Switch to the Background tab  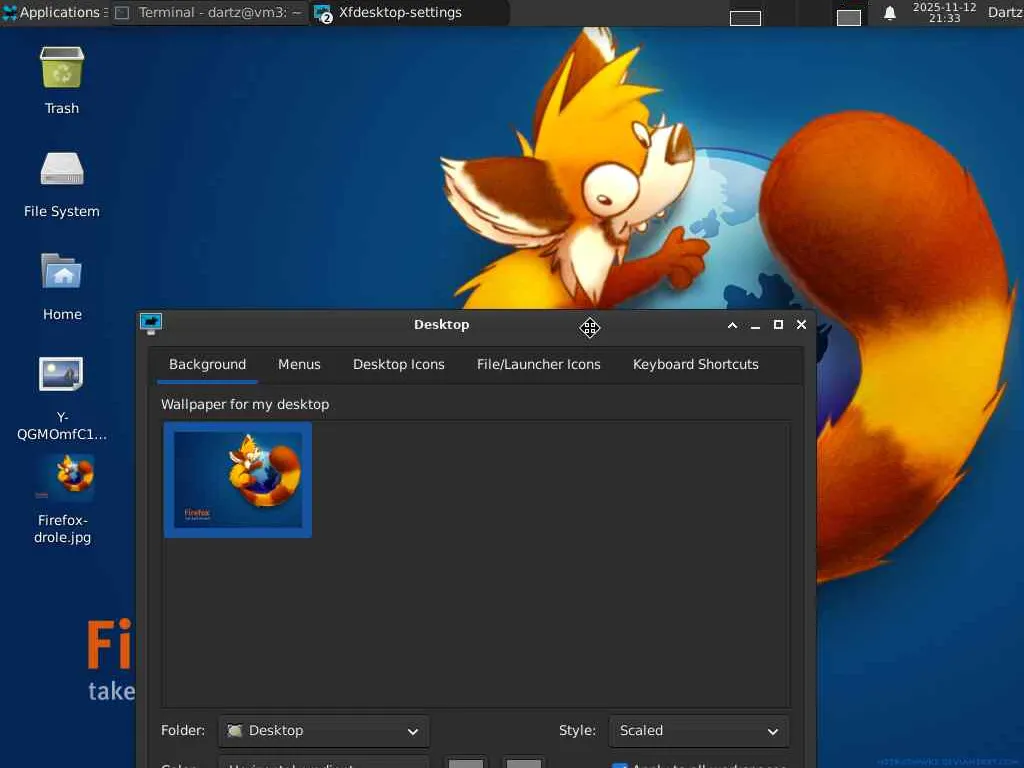click(x=208, y=364)
